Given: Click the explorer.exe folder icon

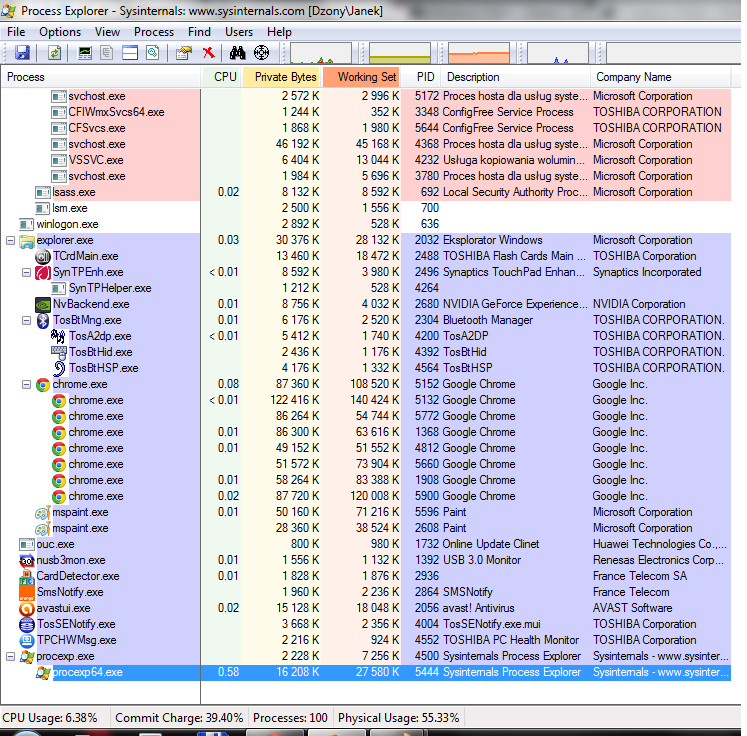Looking at the screenshot, I should point(27,241).
